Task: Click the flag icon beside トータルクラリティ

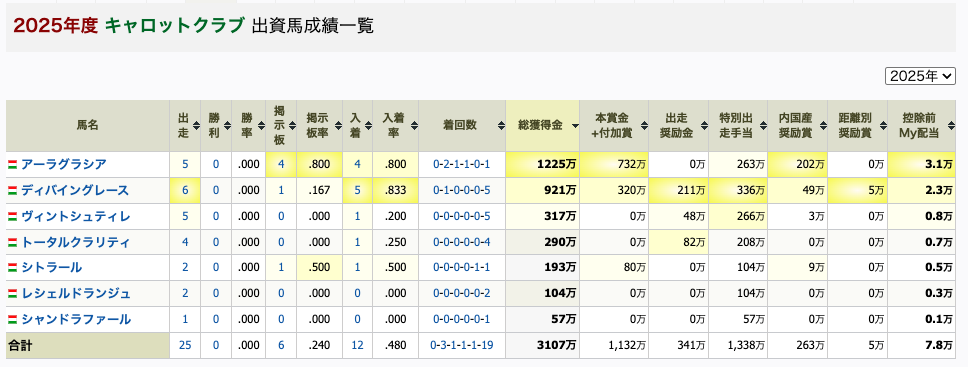Action: pos(12,242)
